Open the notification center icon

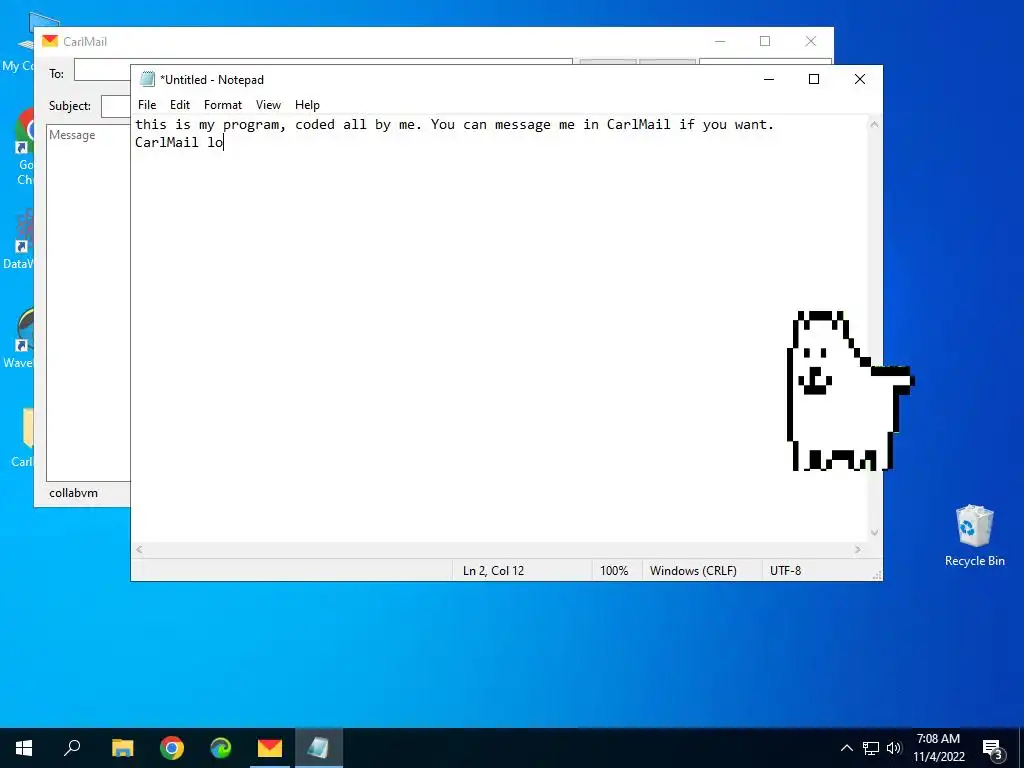[x=993, y=749]
